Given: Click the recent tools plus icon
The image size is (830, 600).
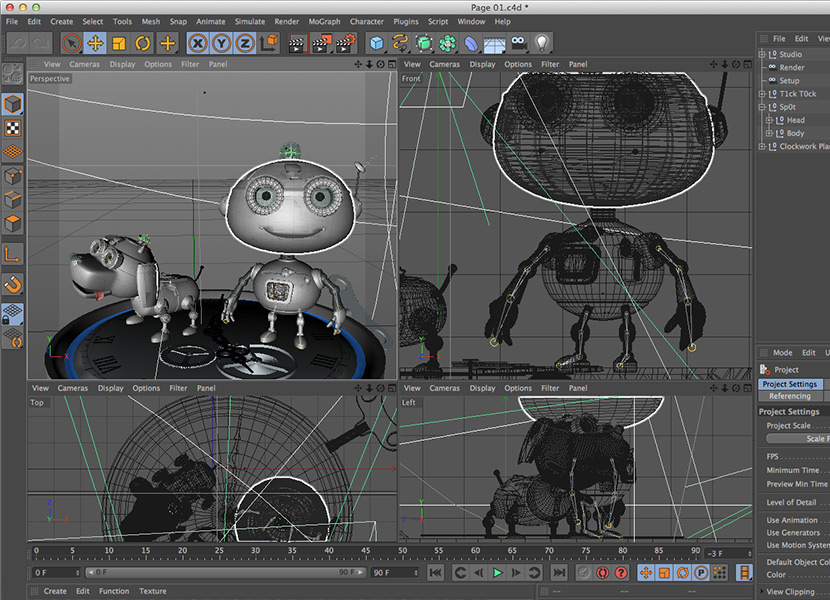Looking at the screenshot, I should pyautogui.click(x=167, y=43).
